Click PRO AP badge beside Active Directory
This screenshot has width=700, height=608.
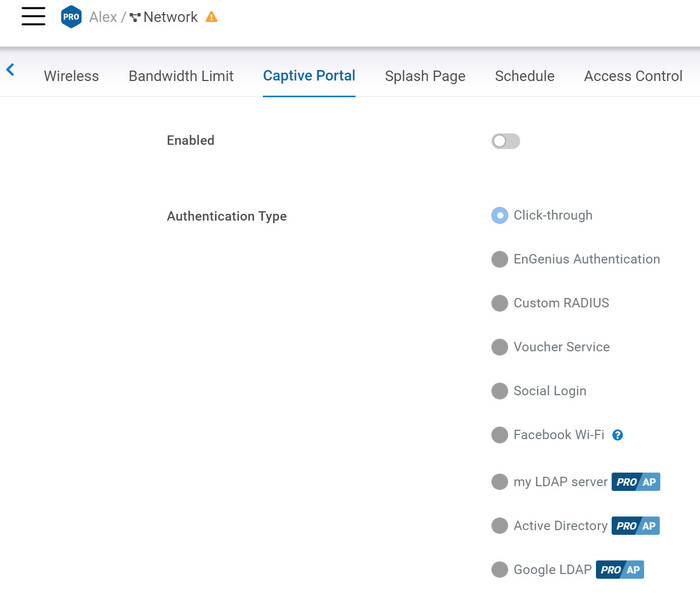tap(636, 526)
